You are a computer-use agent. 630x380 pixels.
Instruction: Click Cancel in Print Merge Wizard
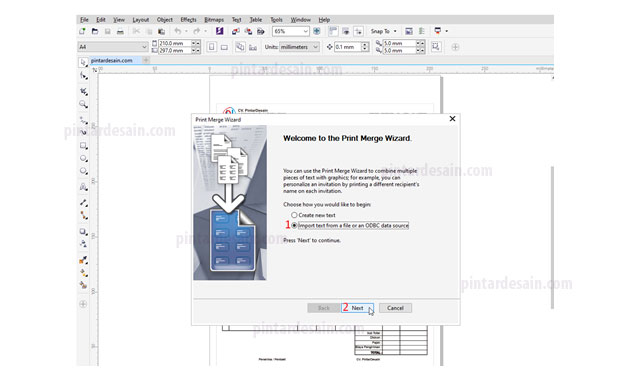tap(395, 308)
